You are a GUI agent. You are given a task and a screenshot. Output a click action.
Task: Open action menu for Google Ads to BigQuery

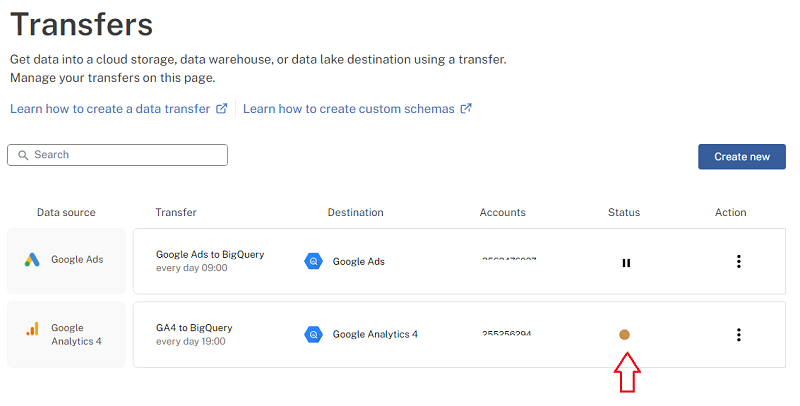click(738, 261)
